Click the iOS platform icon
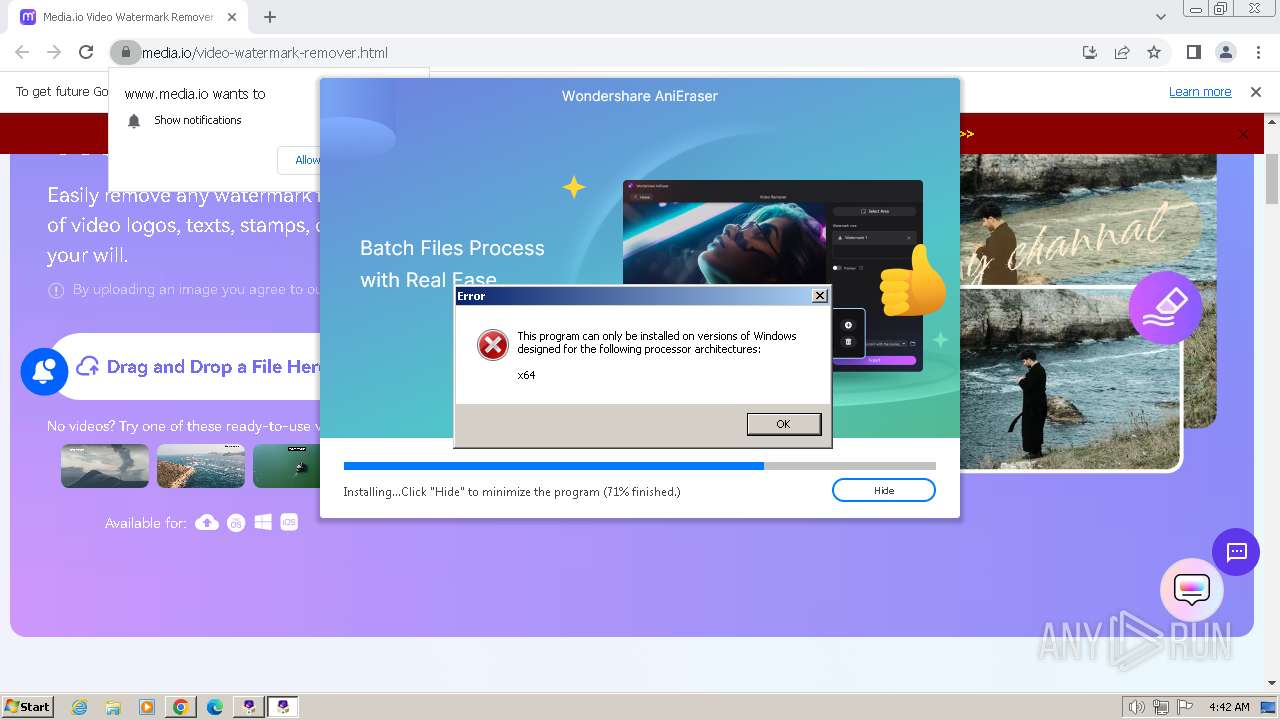The height and width of the screenshot is (720, 1280). 289,522
